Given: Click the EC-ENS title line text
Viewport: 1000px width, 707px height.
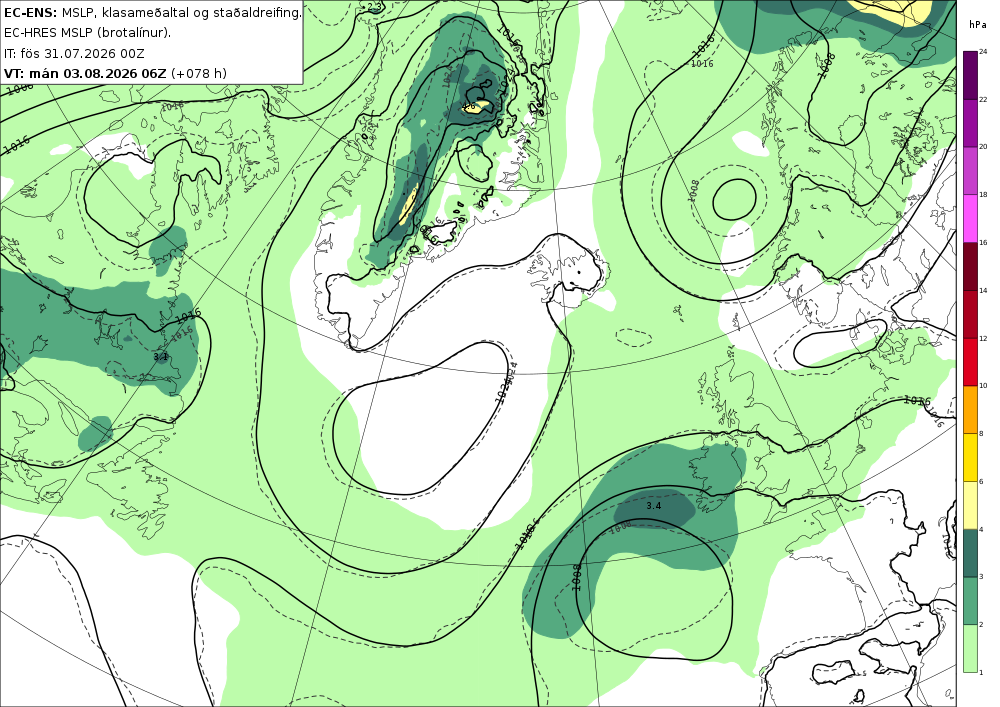Looking at the screenshot, I should click(152, 12).
